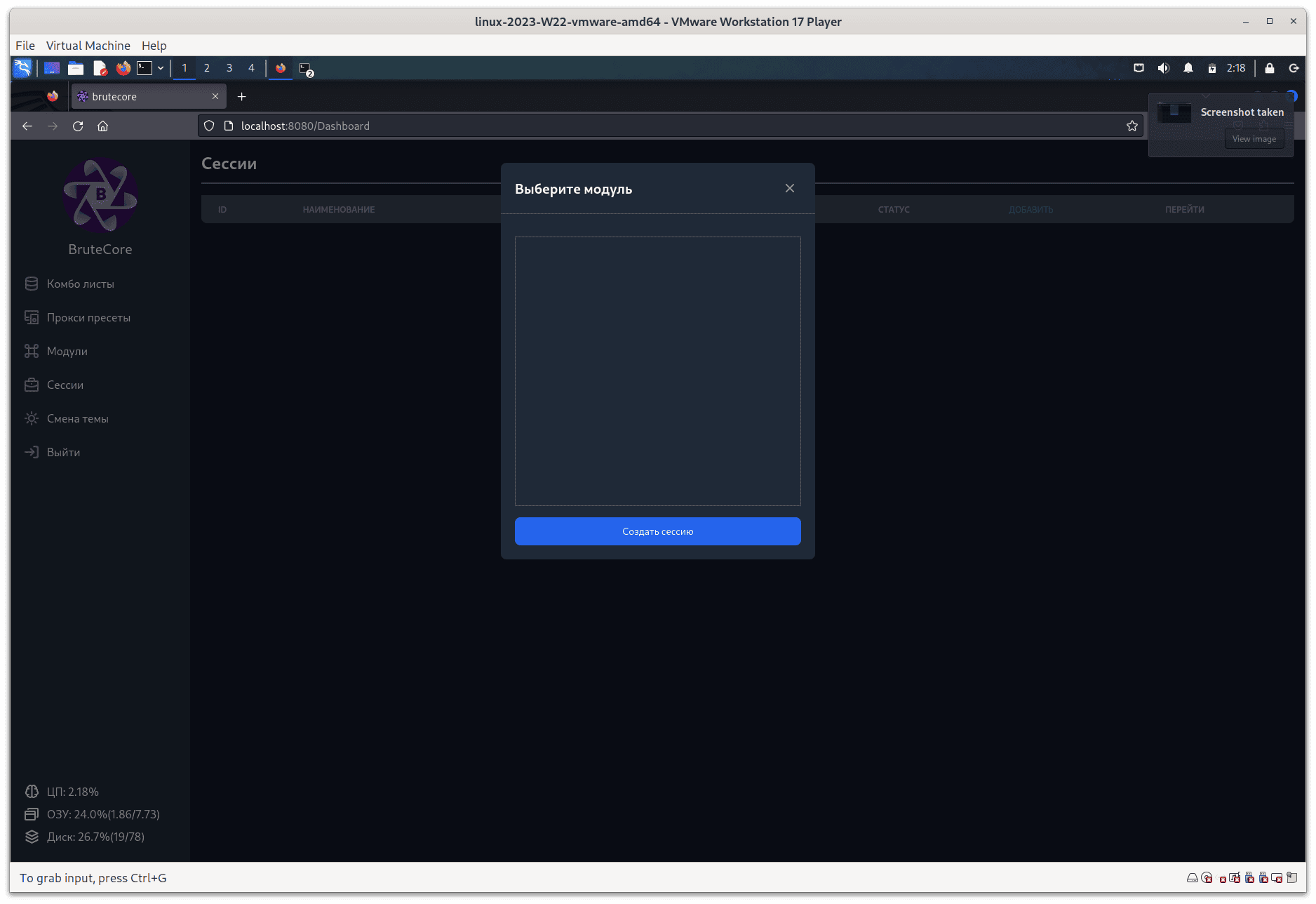Click the BruteCore logo in sidebar

pyautogui.click(x=100, y=195)
